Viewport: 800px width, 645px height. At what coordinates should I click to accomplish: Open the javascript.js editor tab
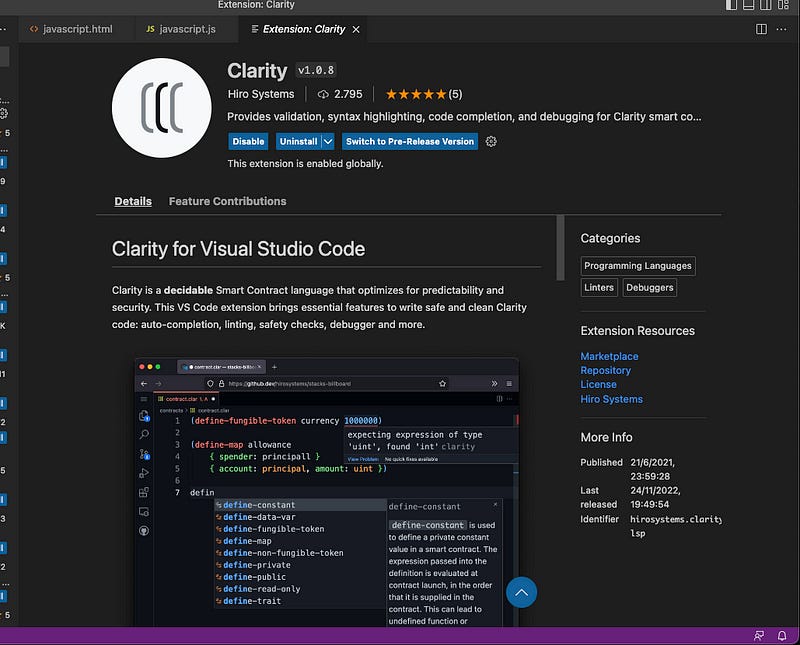(x=181, y=29)
